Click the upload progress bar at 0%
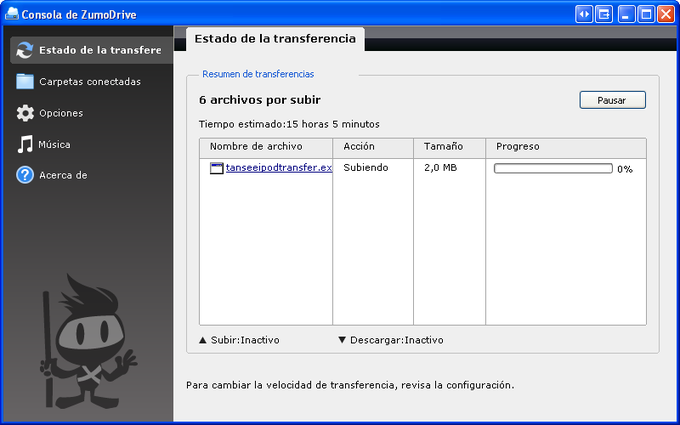The height and width of the screenshot is (425, 680). pos(553,168)
